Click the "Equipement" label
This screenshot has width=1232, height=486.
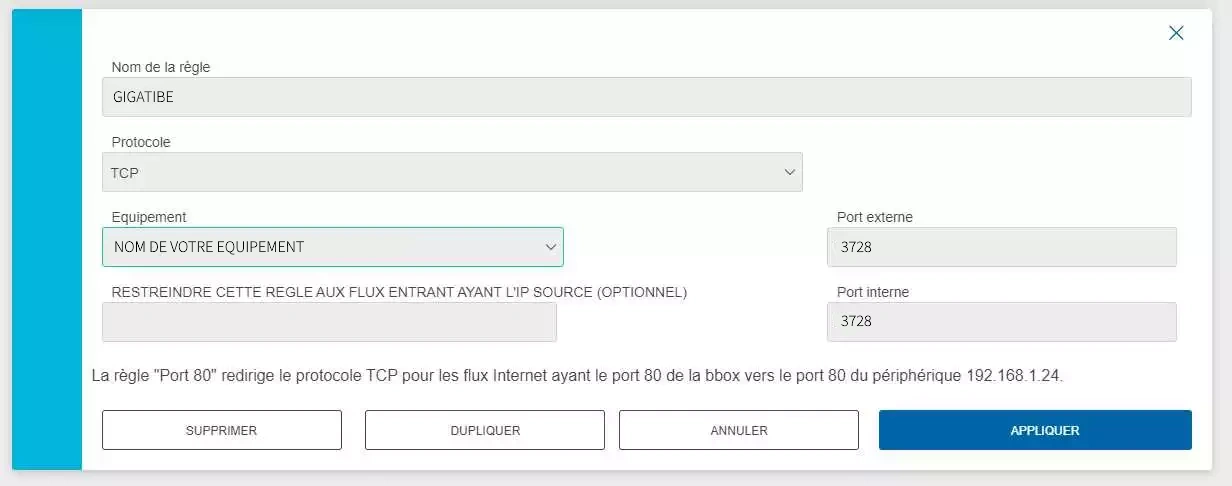[x=149, y=217]
